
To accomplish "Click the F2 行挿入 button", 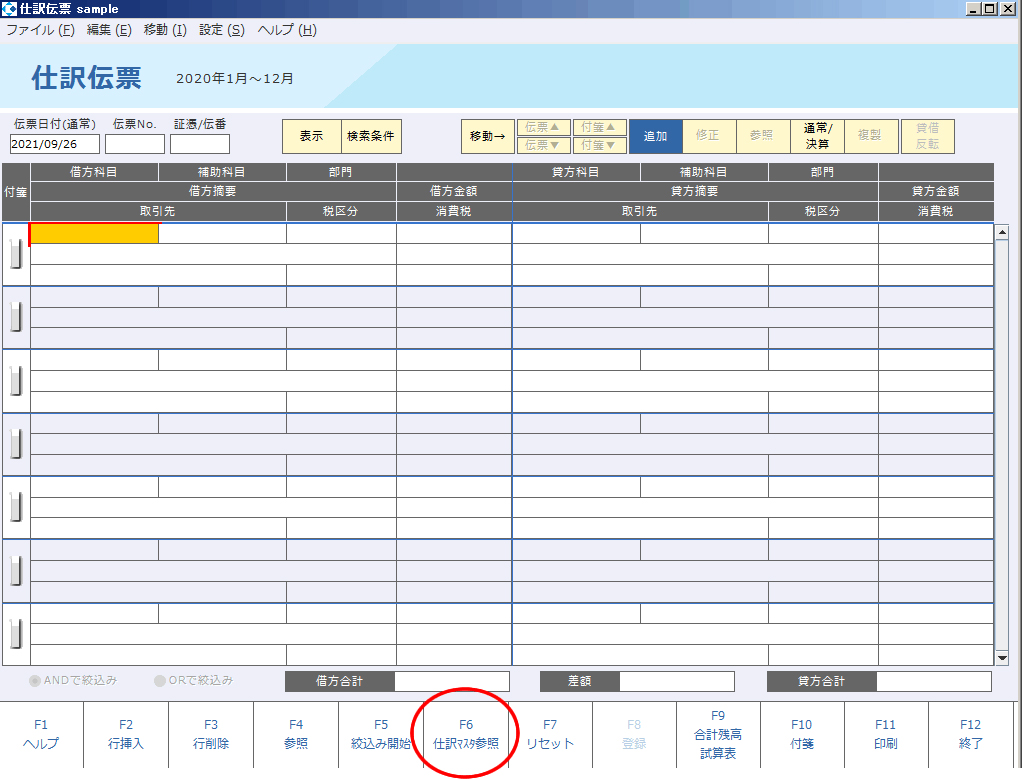I will 126,735.
